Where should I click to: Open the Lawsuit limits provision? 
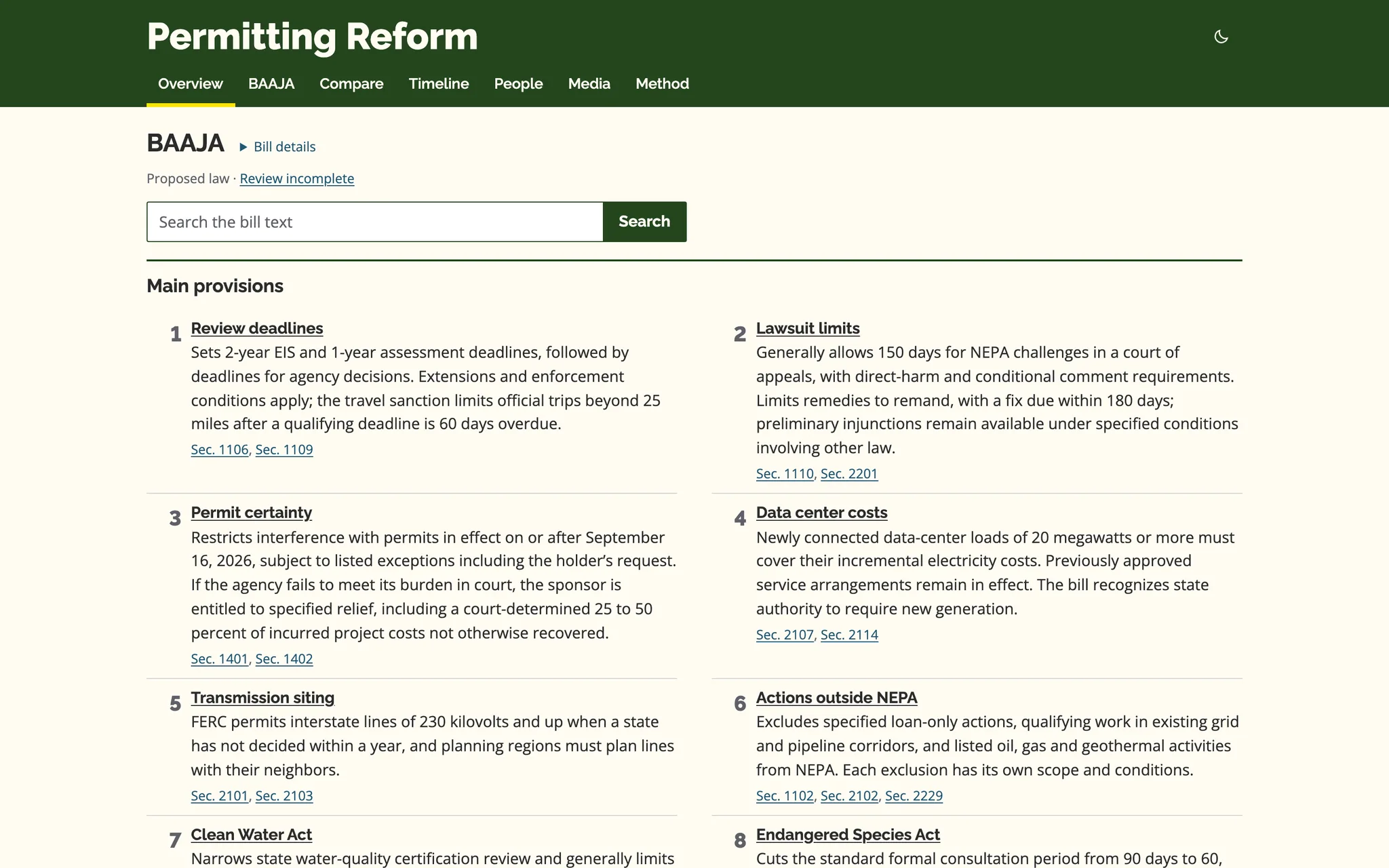[x=808, y=328]
